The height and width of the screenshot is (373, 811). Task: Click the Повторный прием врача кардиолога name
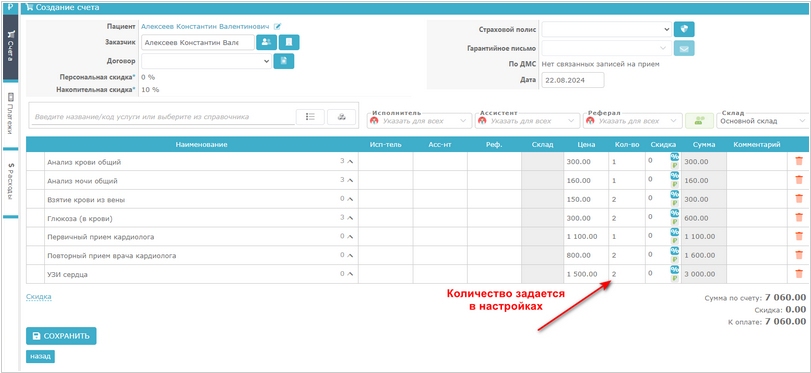112,255
